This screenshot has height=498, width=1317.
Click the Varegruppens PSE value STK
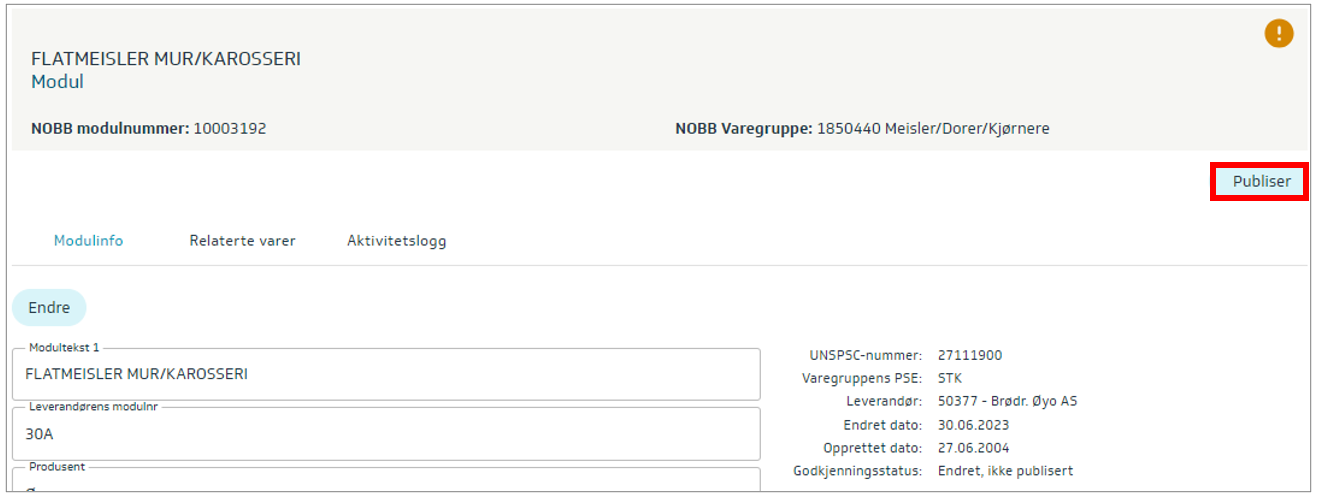(x=950, y=378)
